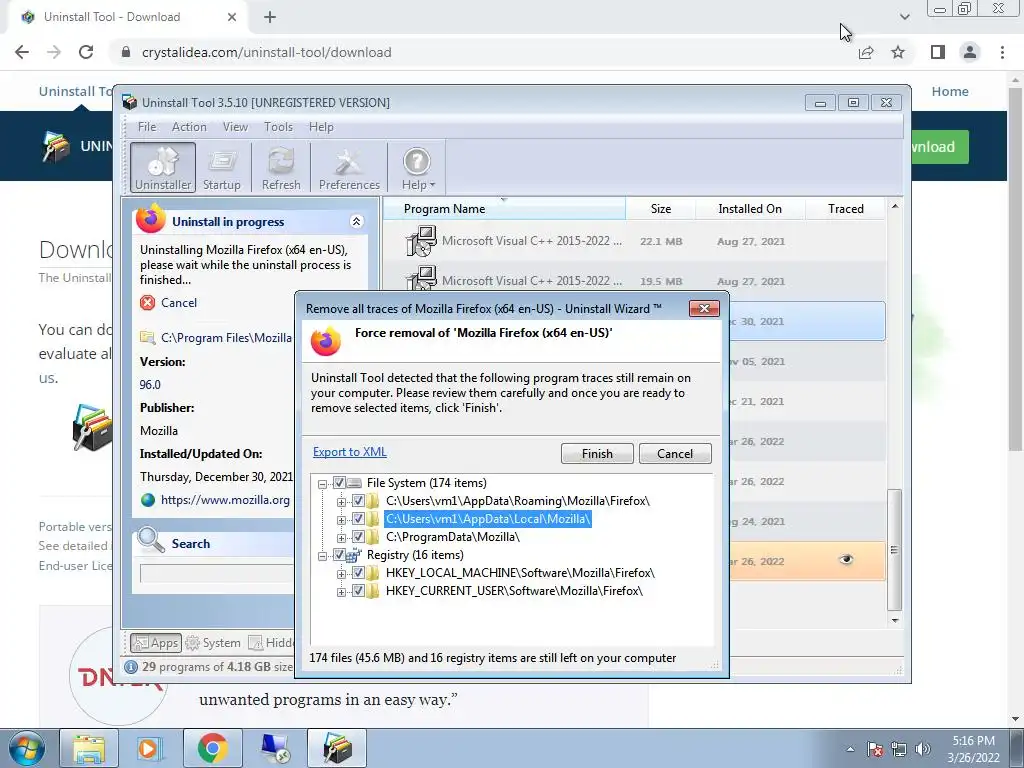Click the Refresh toolbar icon
The height and width of the screenshot is (768, 1024).
pyautogui.click(x=281, y=167)
